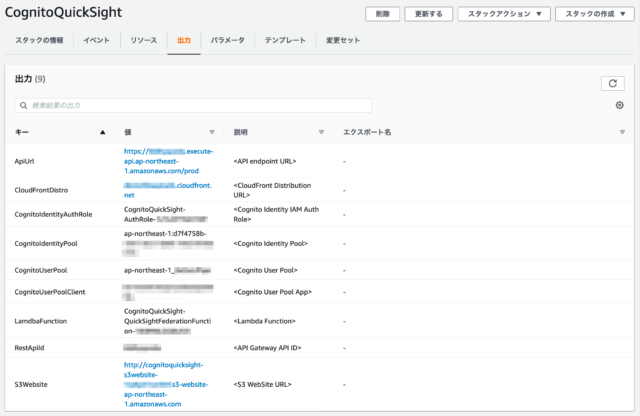Click the <Cognito Identity IAM Auth Role> description
The image size is (640, 416).
276,214
